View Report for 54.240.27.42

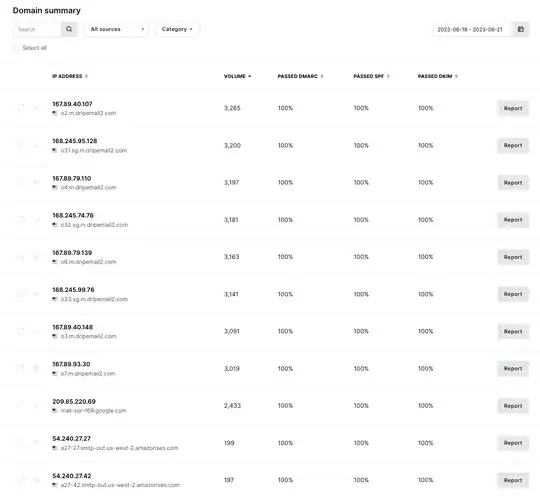coord(513,480)
